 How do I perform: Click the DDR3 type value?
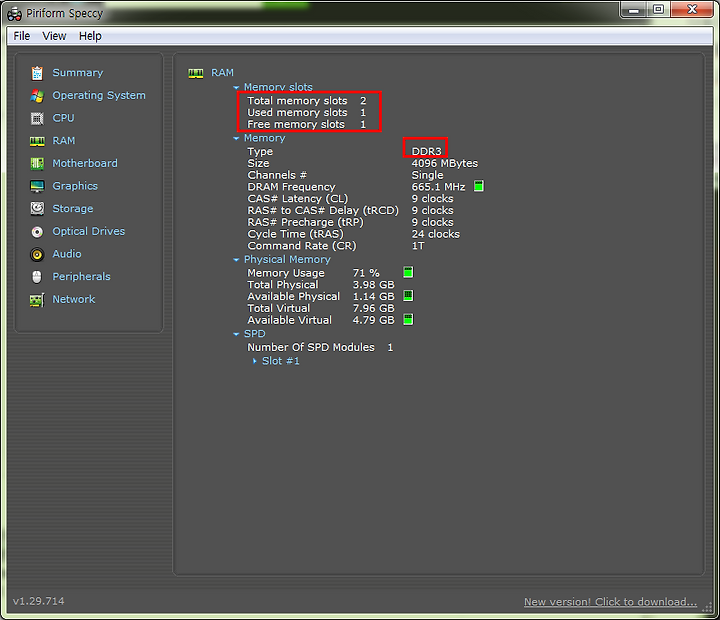[x=426, y=152]
